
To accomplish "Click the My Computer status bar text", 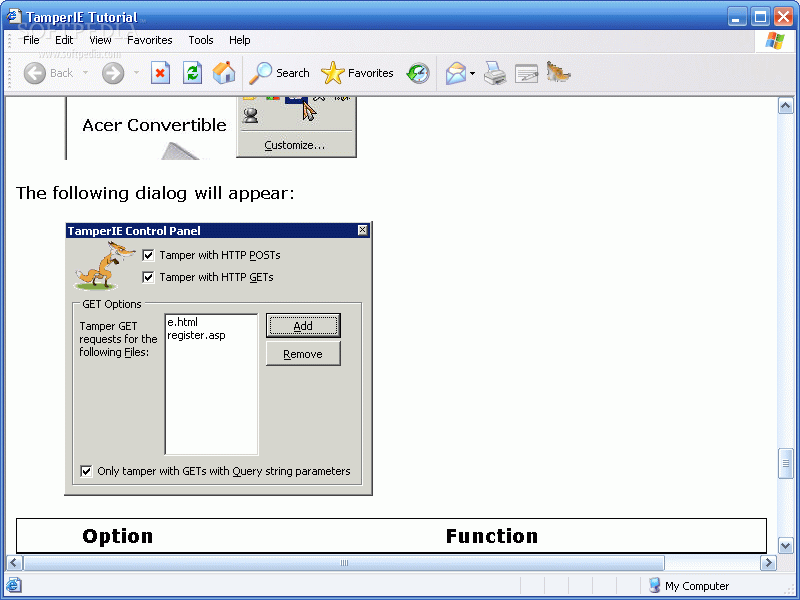I will click(x=697, y=586).
